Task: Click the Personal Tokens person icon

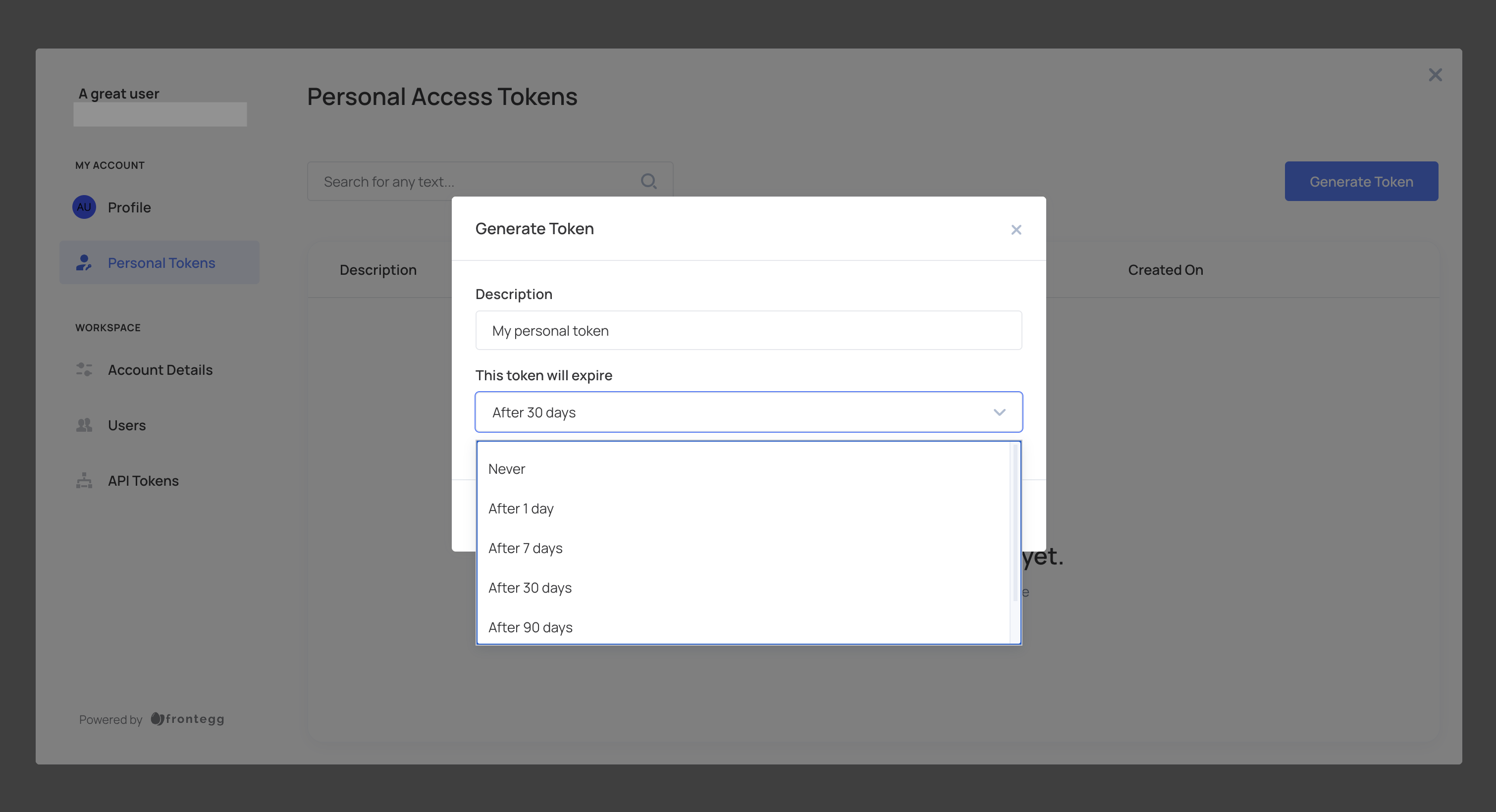Action: coord(84,263)
